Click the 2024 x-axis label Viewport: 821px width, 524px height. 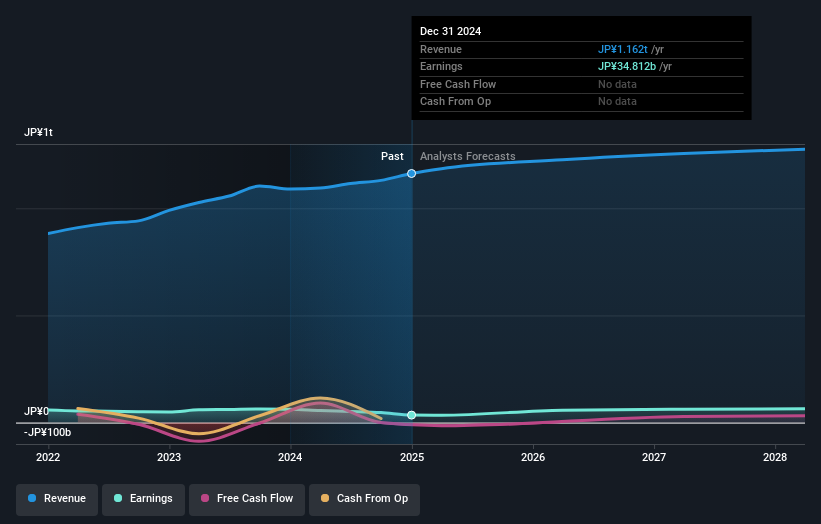click(290, 458)
